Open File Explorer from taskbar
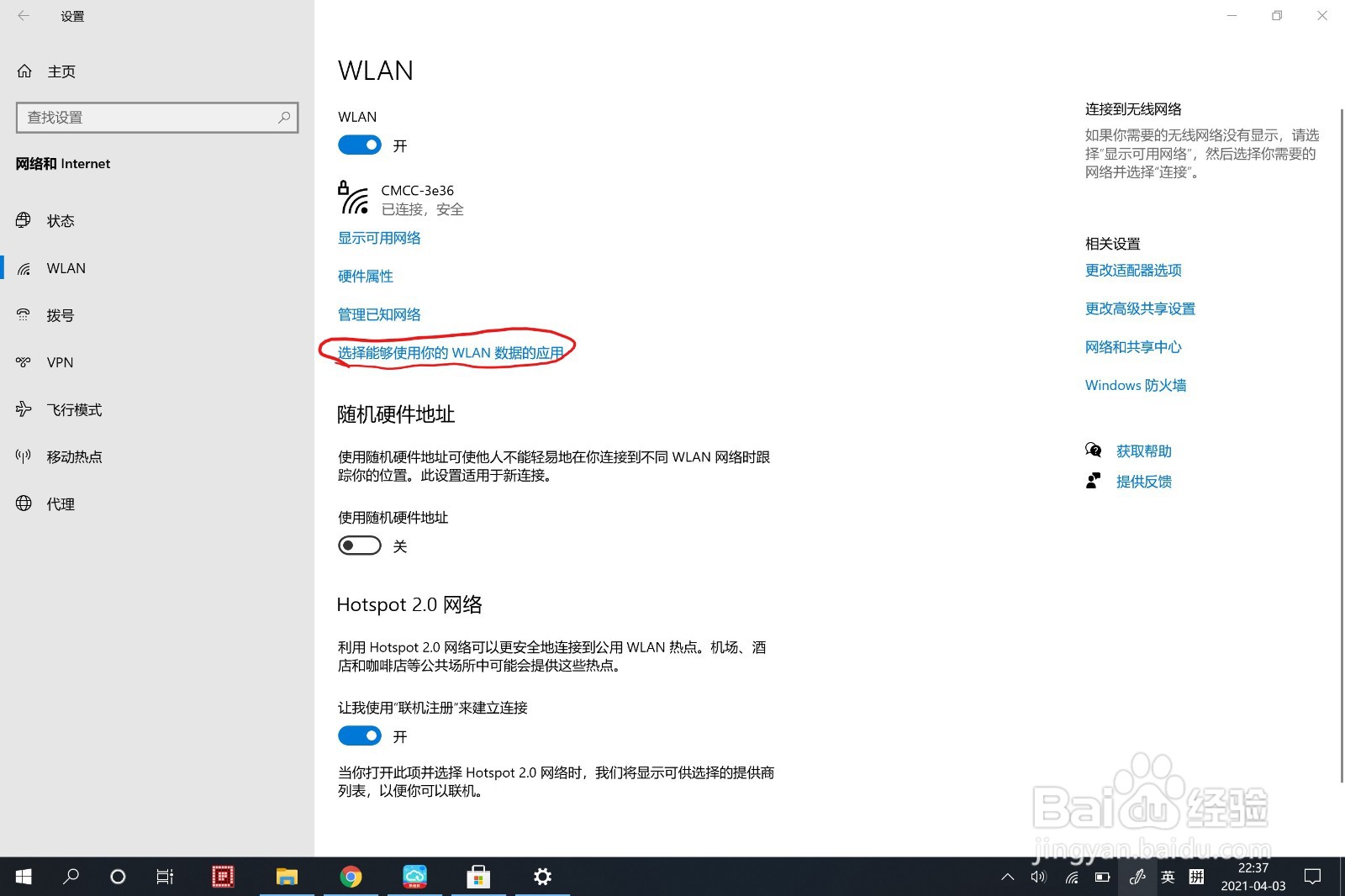 click(287, 877)
